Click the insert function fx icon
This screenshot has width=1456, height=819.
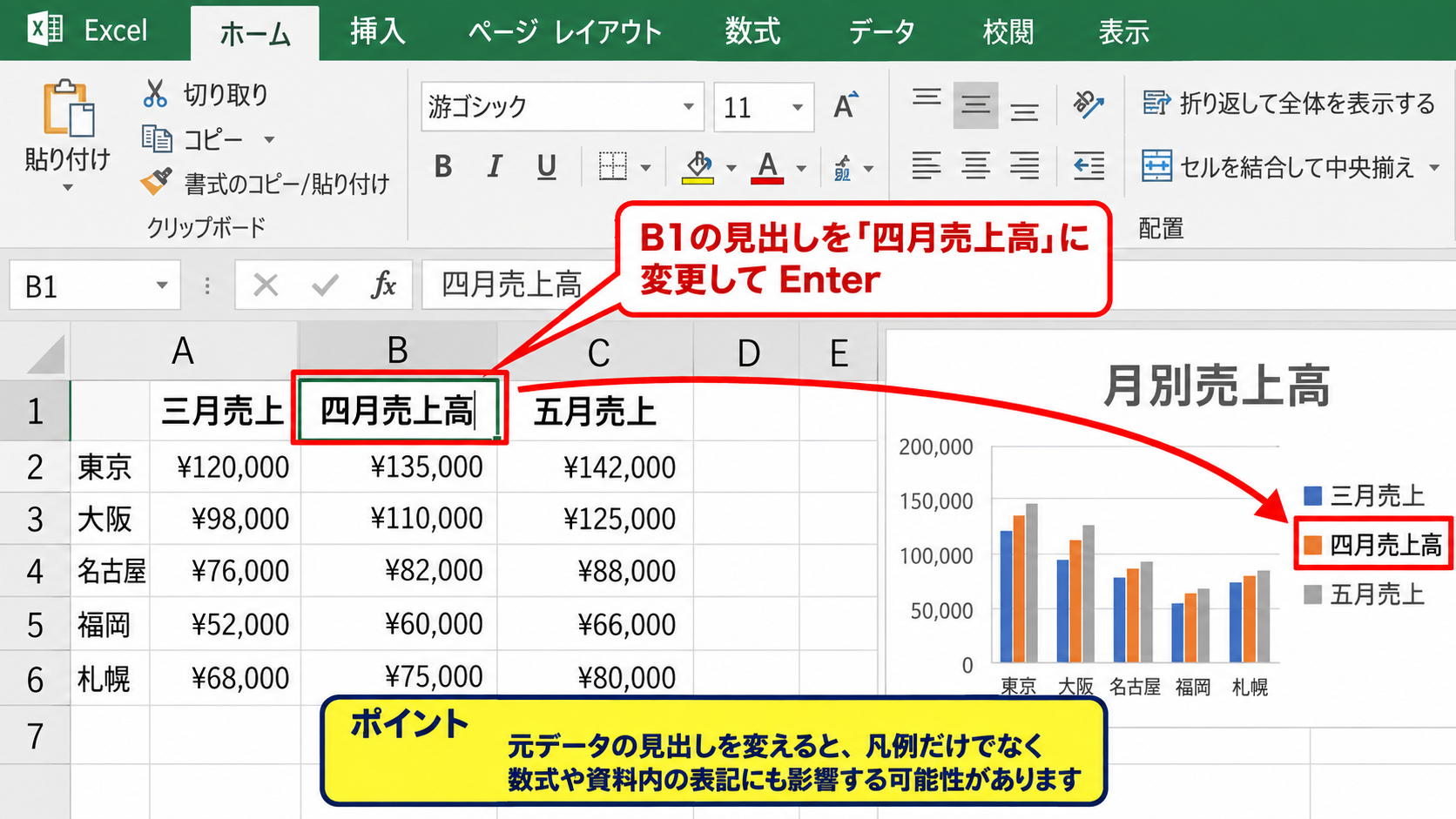[383, 284]
